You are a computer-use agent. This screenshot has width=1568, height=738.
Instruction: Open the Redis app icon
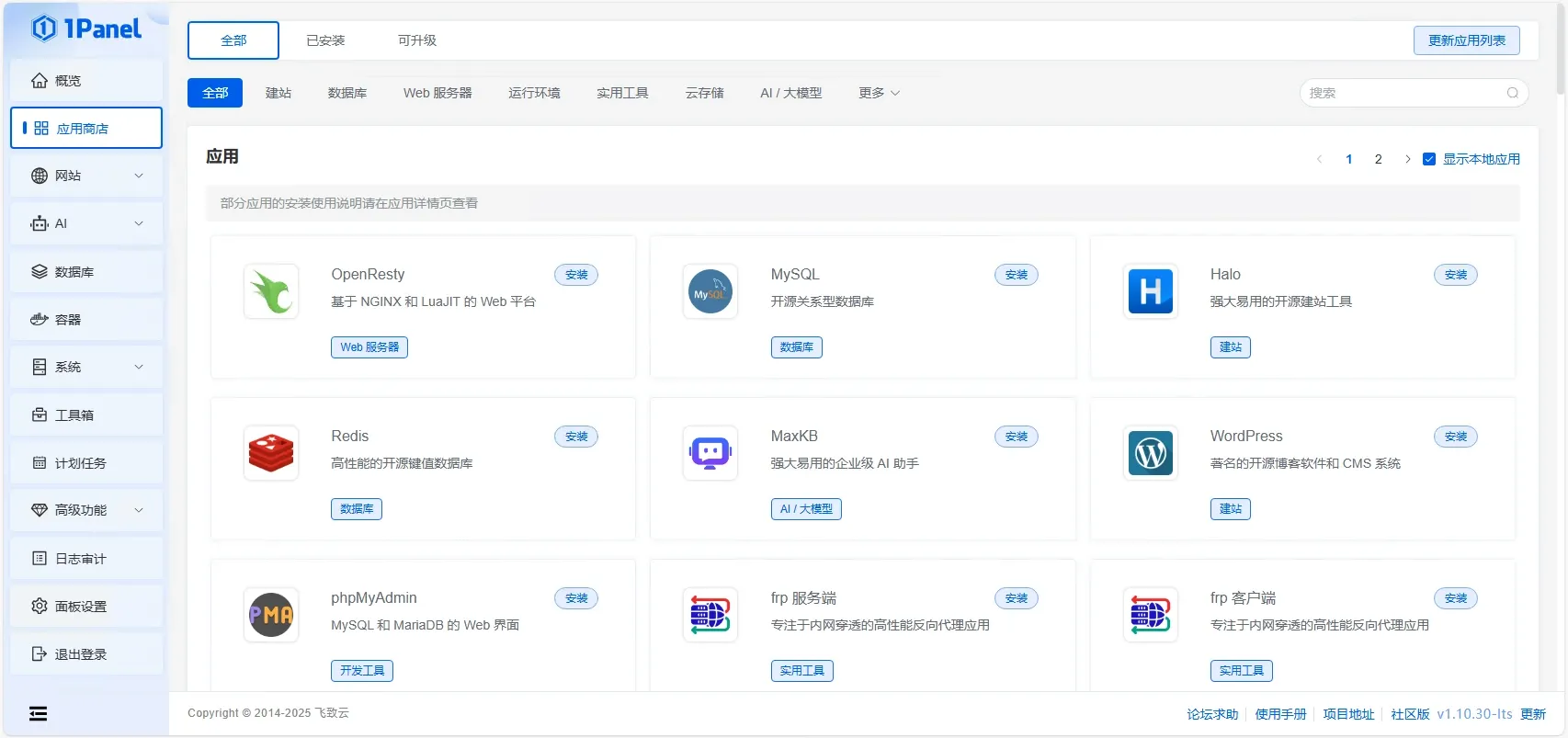click(x=271, y=453)
